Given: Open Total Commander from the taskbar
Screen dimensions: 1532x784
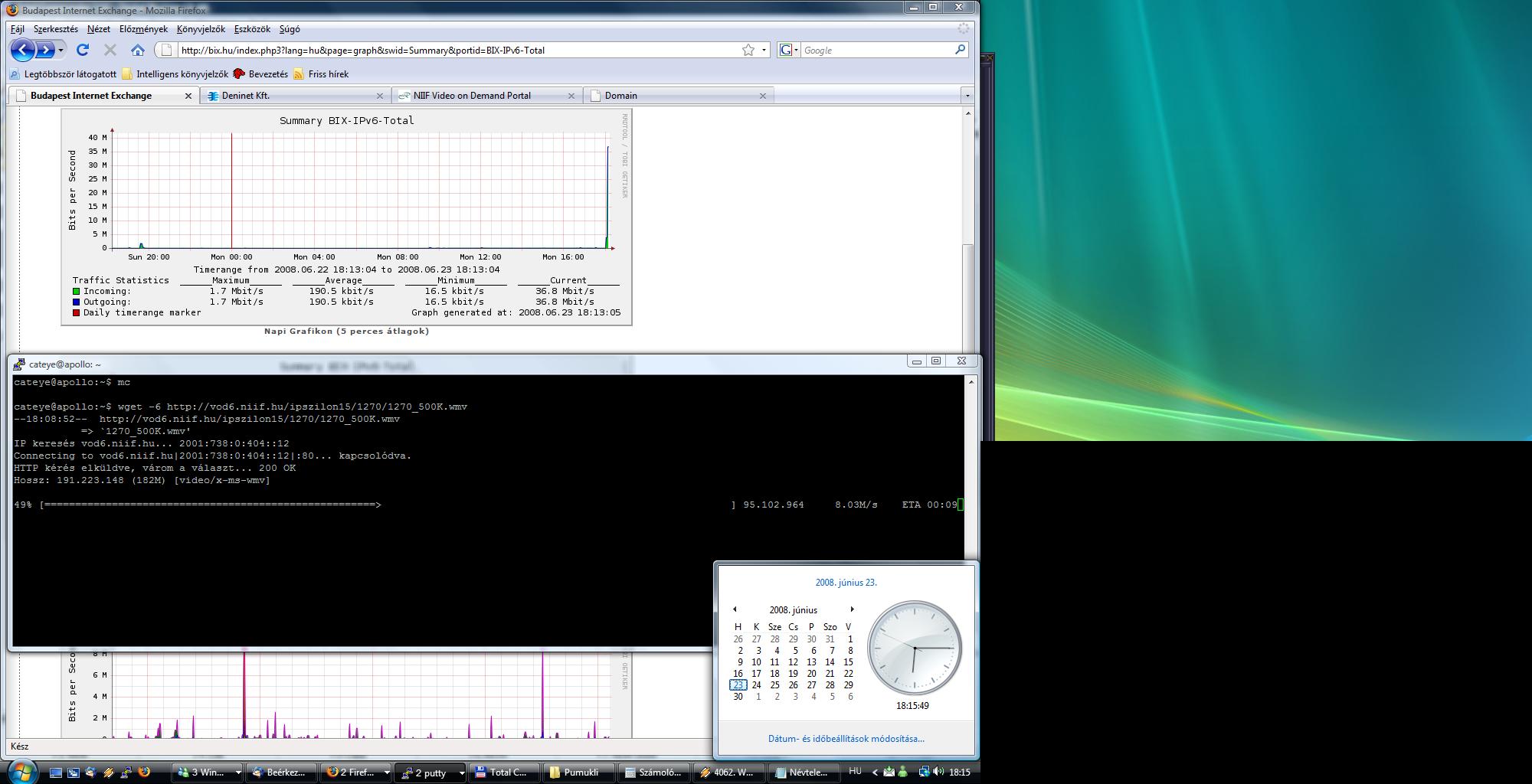Looking at the screenshot, I should (x=502, y=773).
